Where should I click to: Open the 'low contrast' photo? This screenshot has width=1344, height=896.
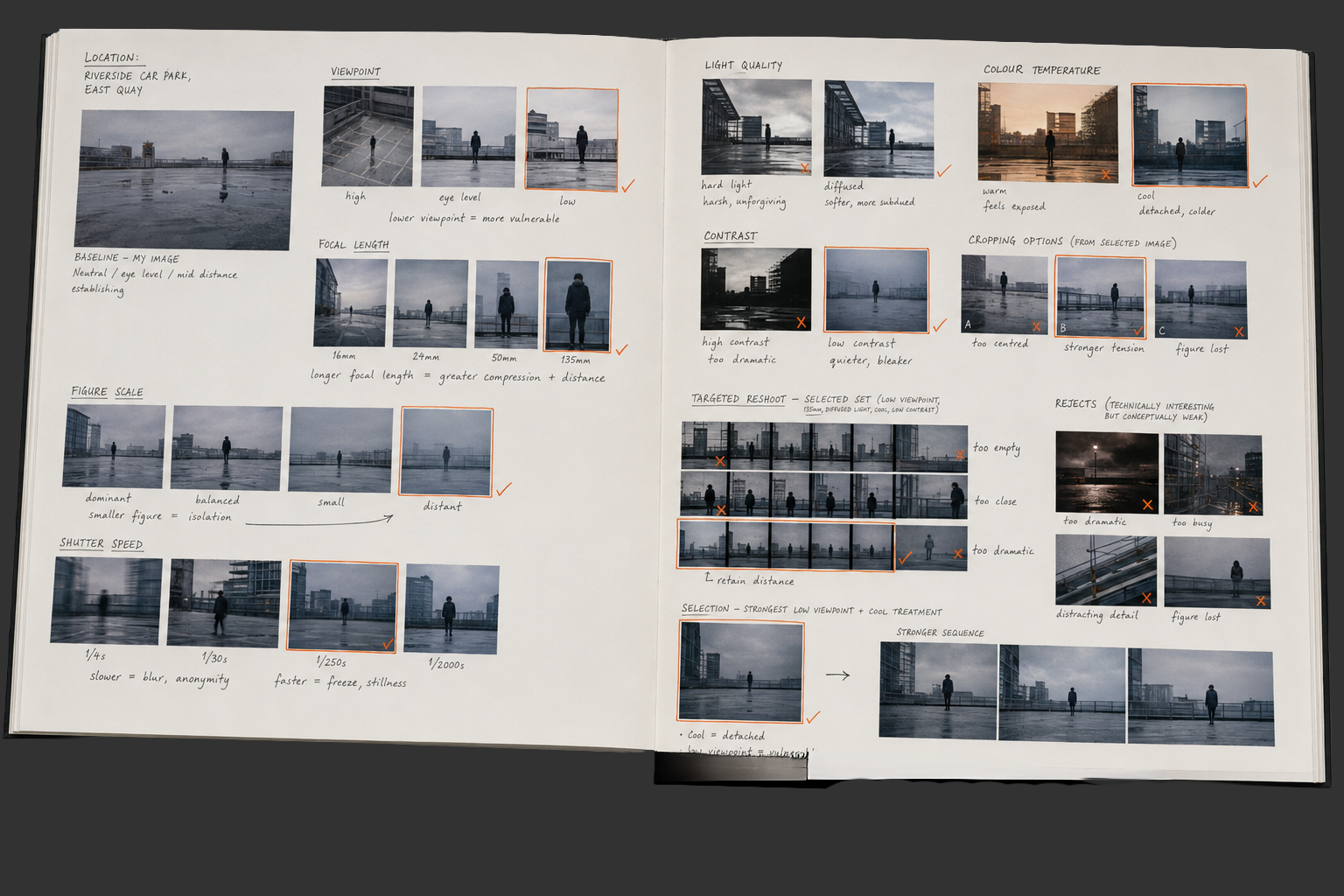click(876, 291)
